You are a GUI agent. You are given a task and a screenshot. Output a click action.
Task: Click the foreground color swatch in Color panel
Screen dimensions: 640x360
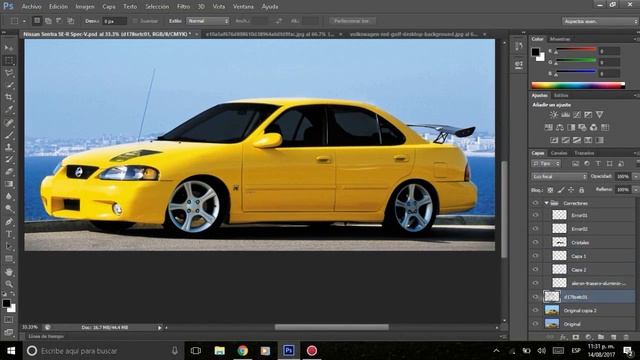click(x=535, y=52)
